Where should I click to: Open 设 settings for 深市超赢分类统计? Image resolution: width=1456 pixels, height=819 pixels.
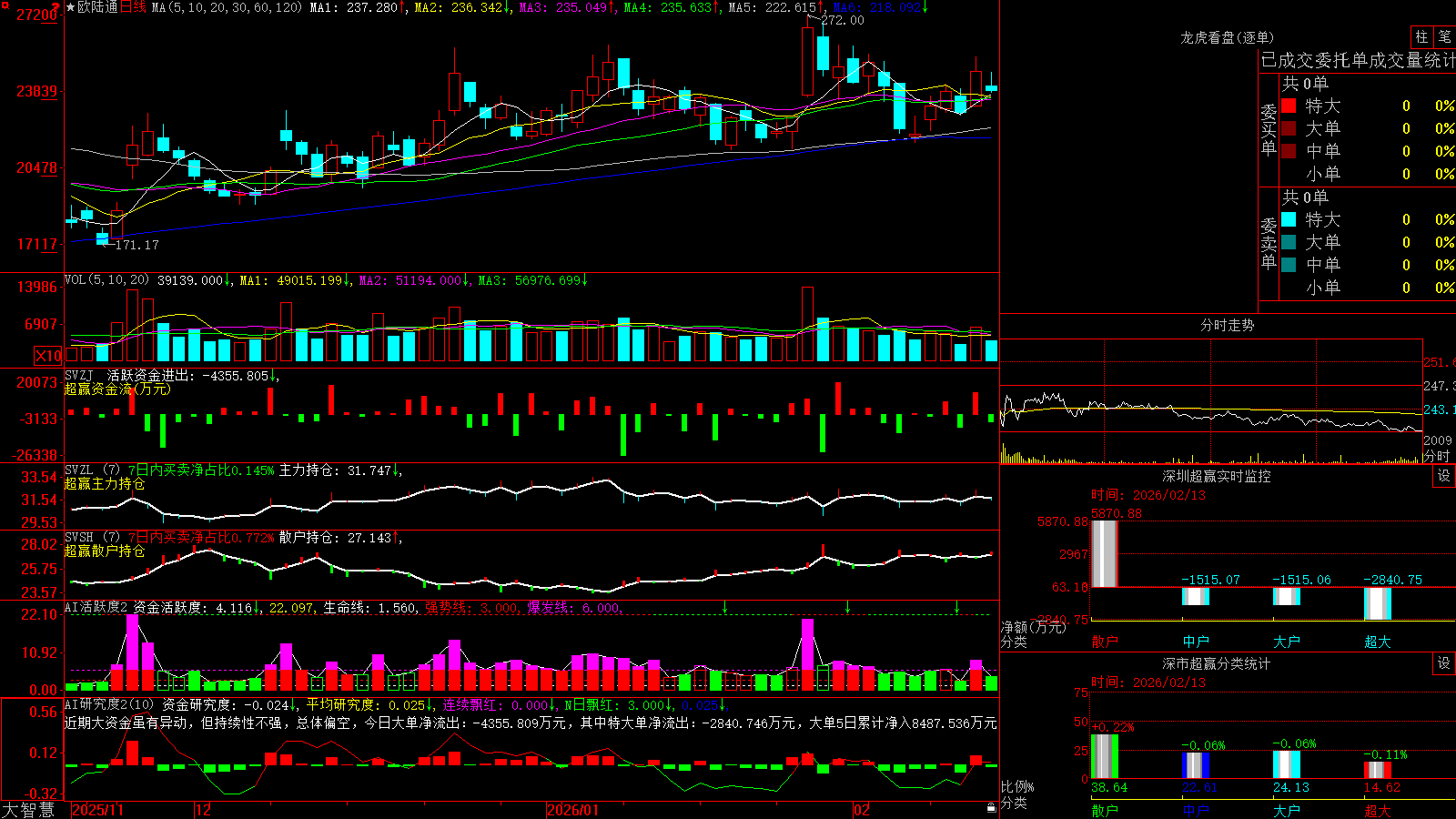tap(1444, 663)
